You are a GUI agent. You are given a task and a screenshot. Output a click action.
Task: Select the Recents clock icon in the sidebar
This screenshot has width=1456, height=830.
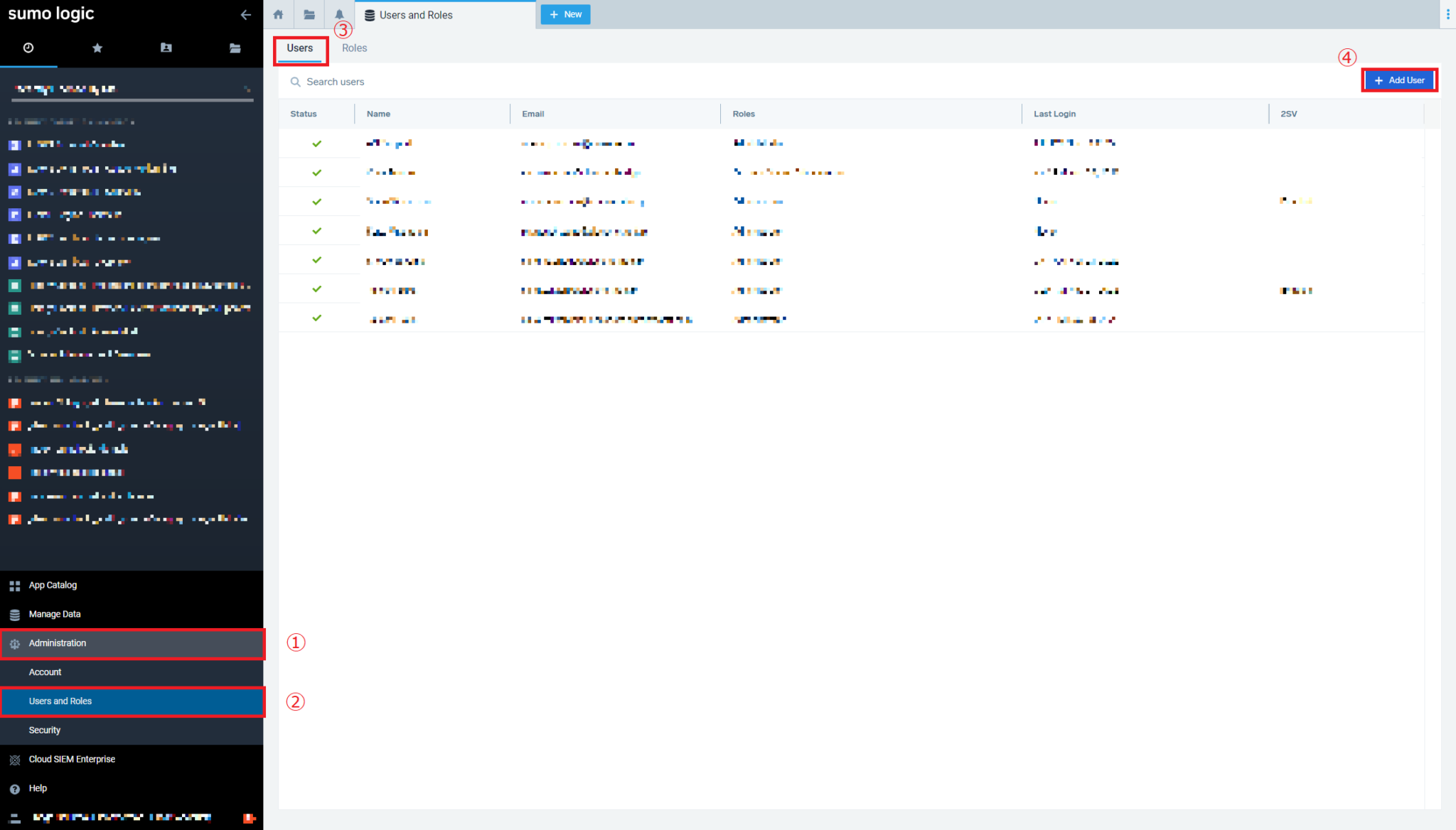pyautogui.click(x=28, y=48)
